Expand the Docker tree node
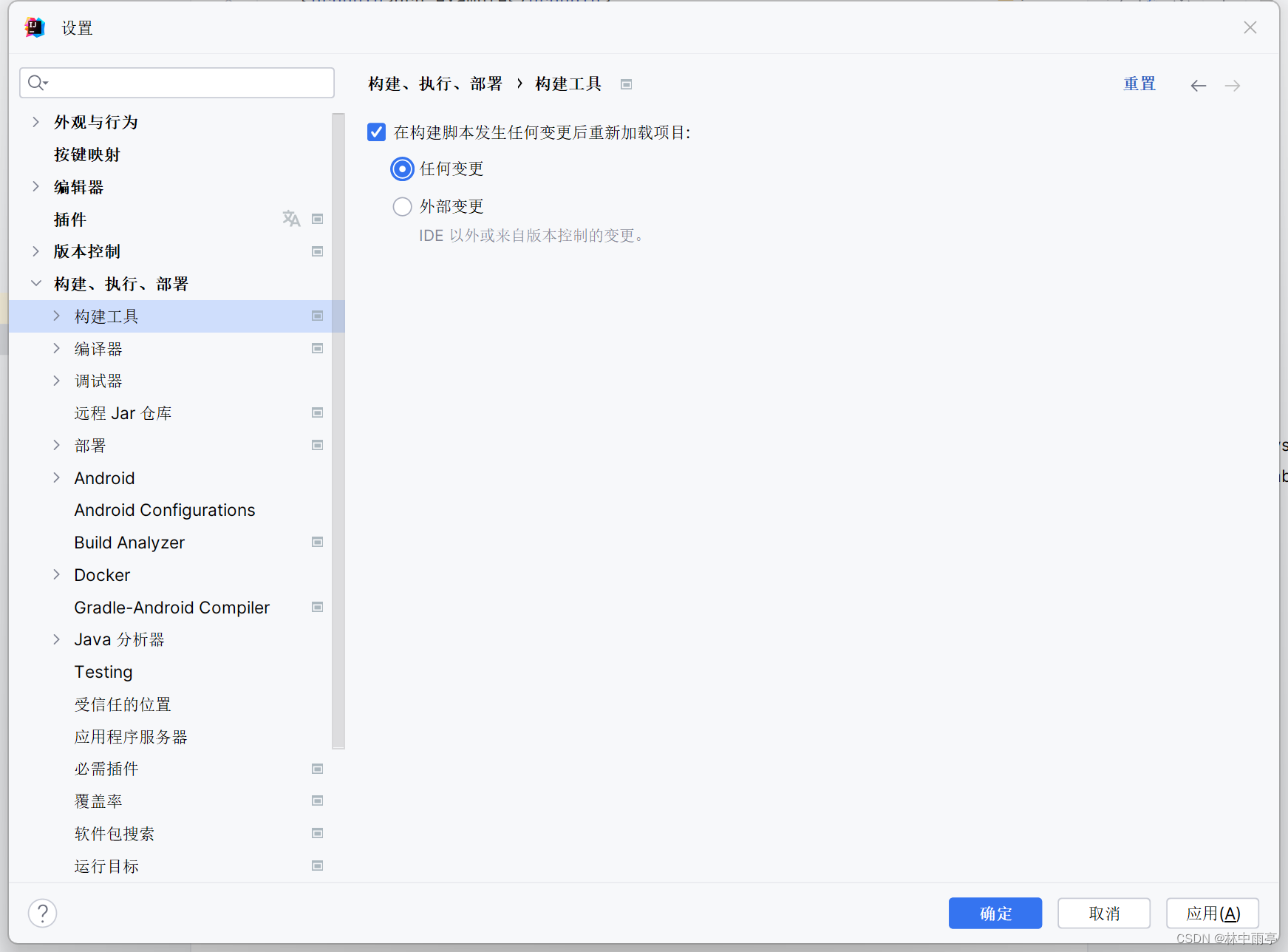Image resolution: width=1288 pixels, height=952 pixels. [x=56, y=574]
